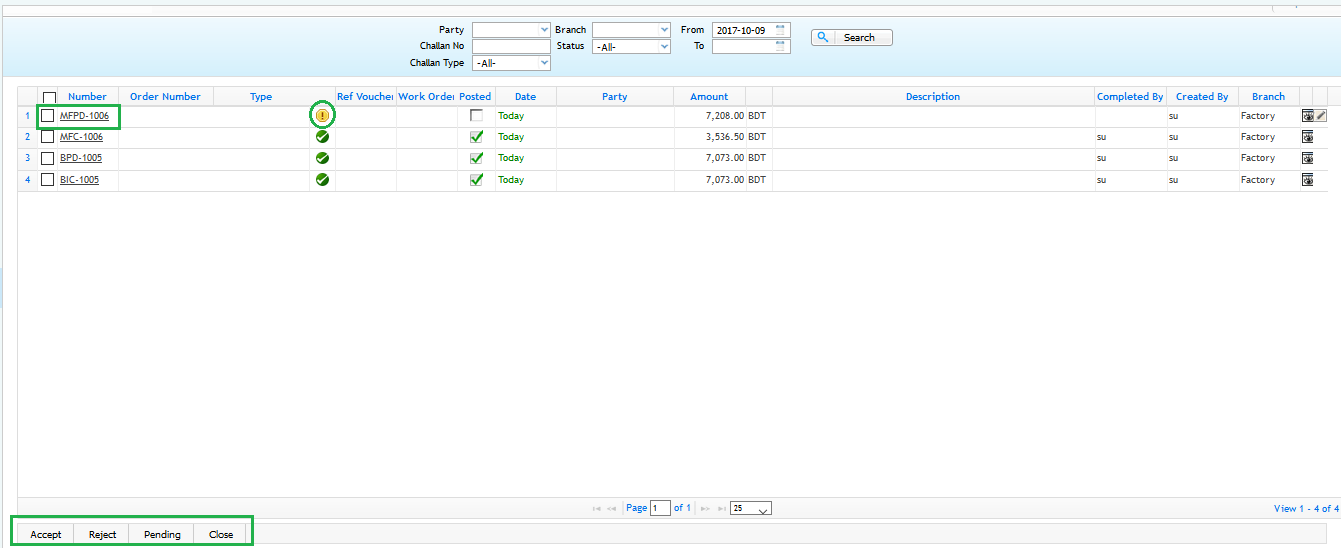Expand the Party dropdown

511,30
